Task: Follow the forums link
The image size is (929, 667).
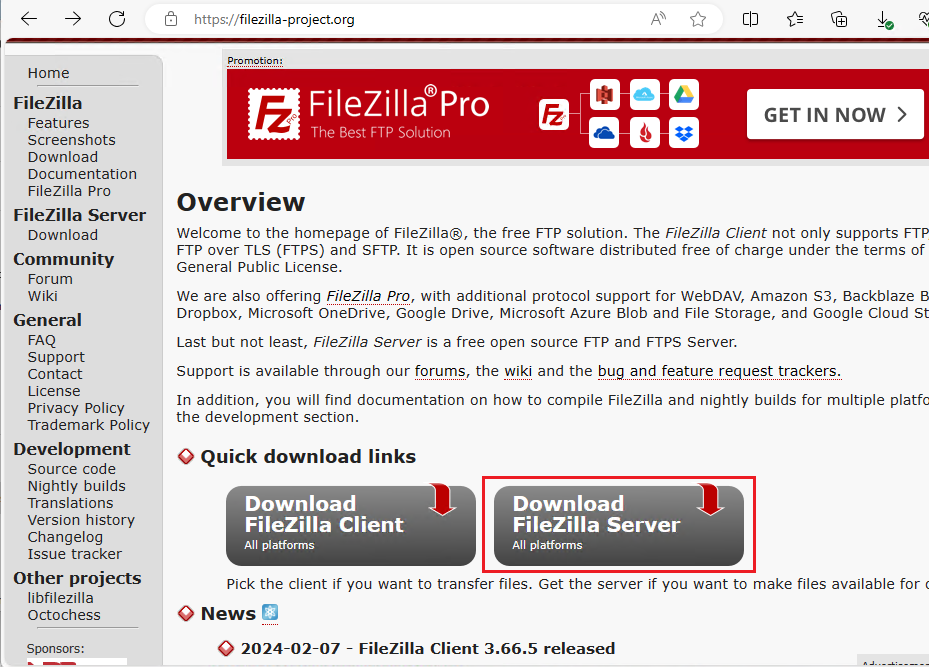Action: (x=440, y=371)
